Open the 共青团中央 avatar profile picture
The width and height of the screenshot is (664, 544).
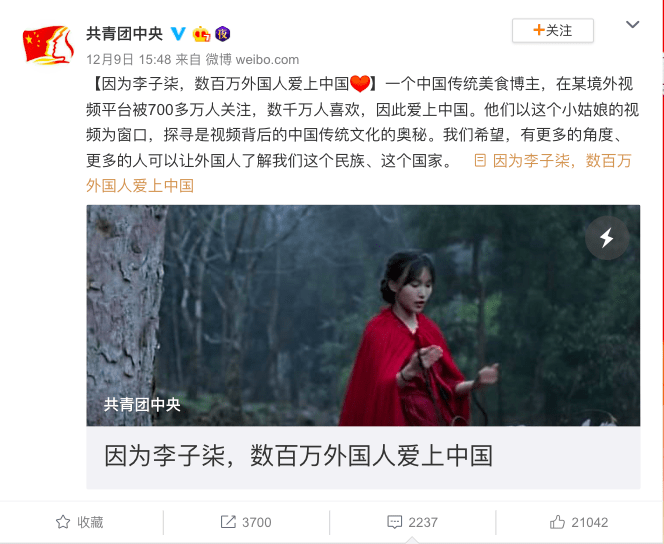point(48,44)
